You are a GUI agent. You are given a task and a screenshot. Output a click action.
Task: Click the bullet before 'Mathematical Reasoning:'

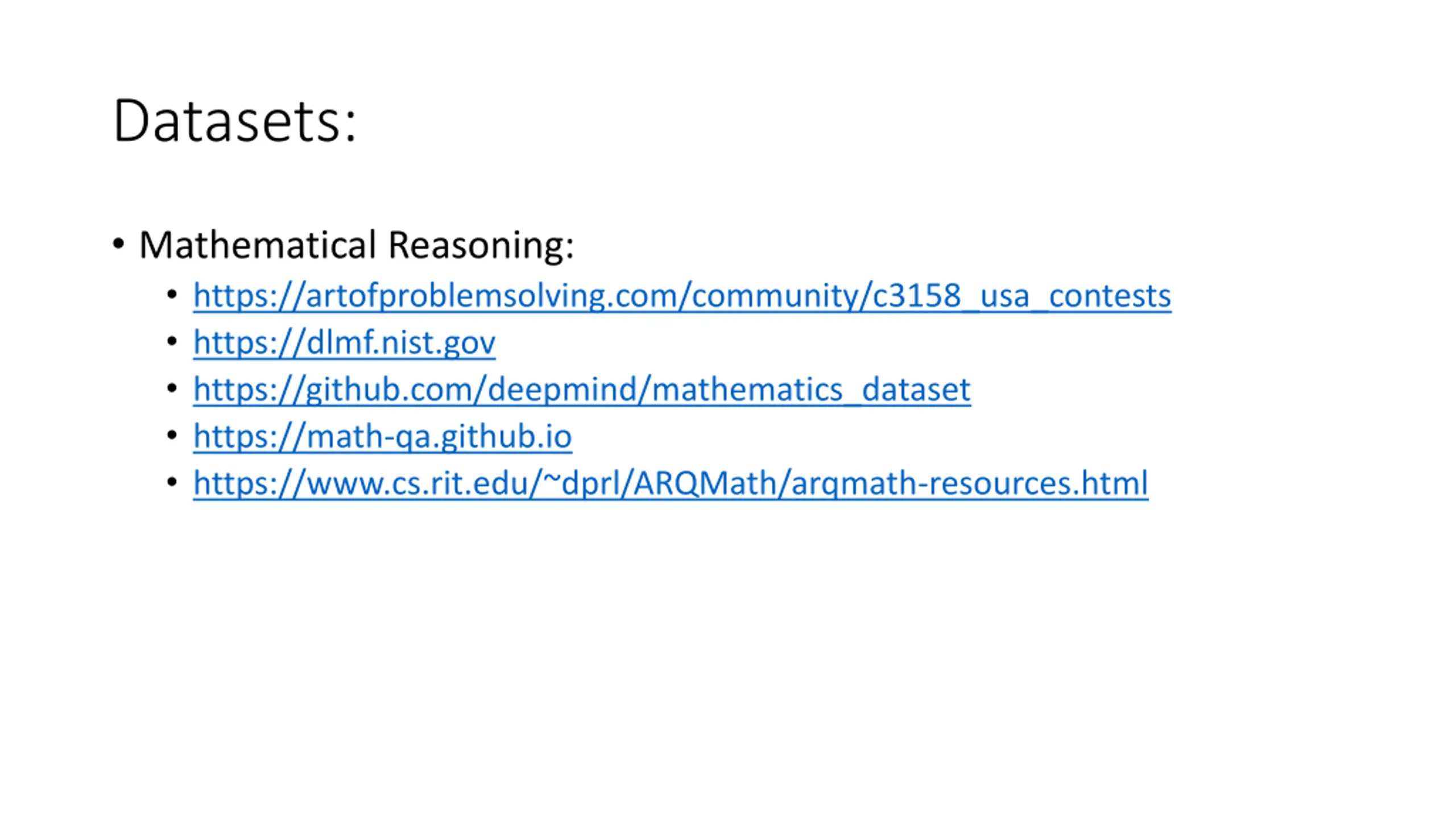(x=118, y=244)
